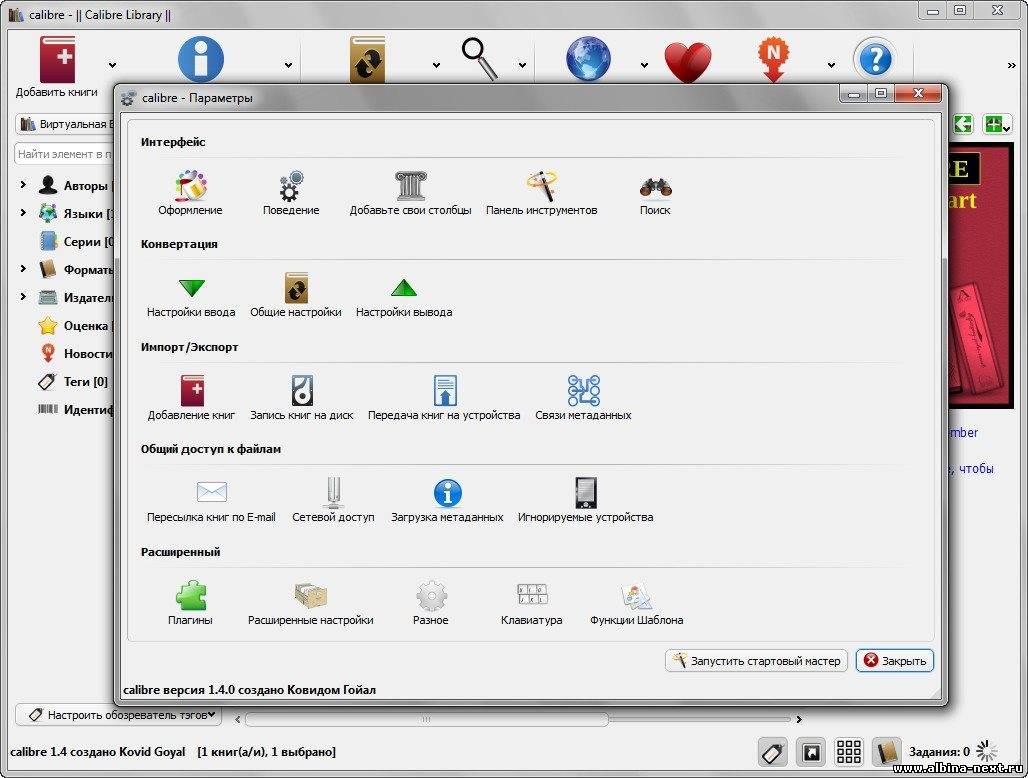
Task: Open the dropdown arrow beside the globe icon
Action: (644, 65)
